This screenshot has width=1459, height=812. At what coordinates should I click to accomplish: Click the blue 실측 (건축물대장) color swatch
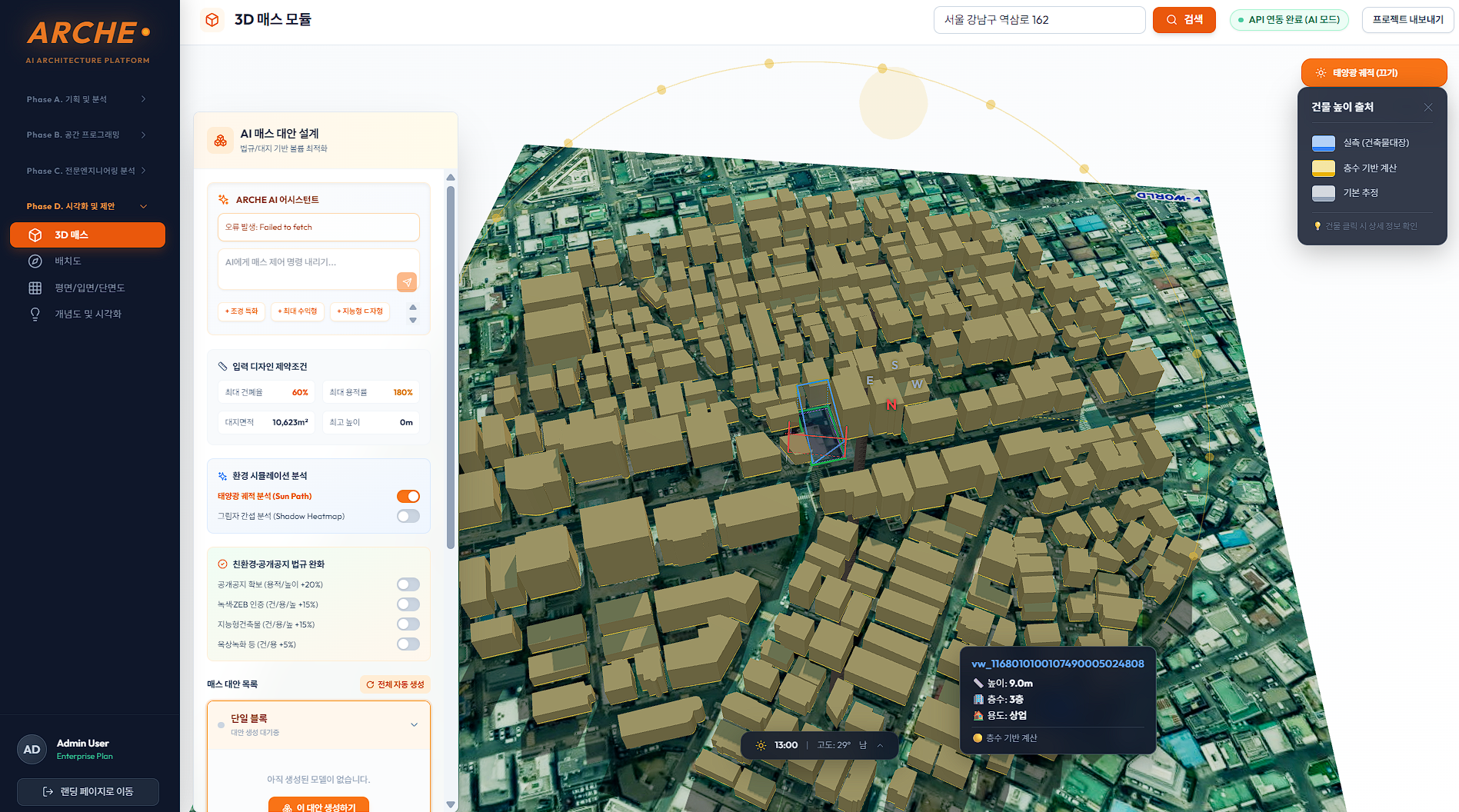tap(1324, 143)
